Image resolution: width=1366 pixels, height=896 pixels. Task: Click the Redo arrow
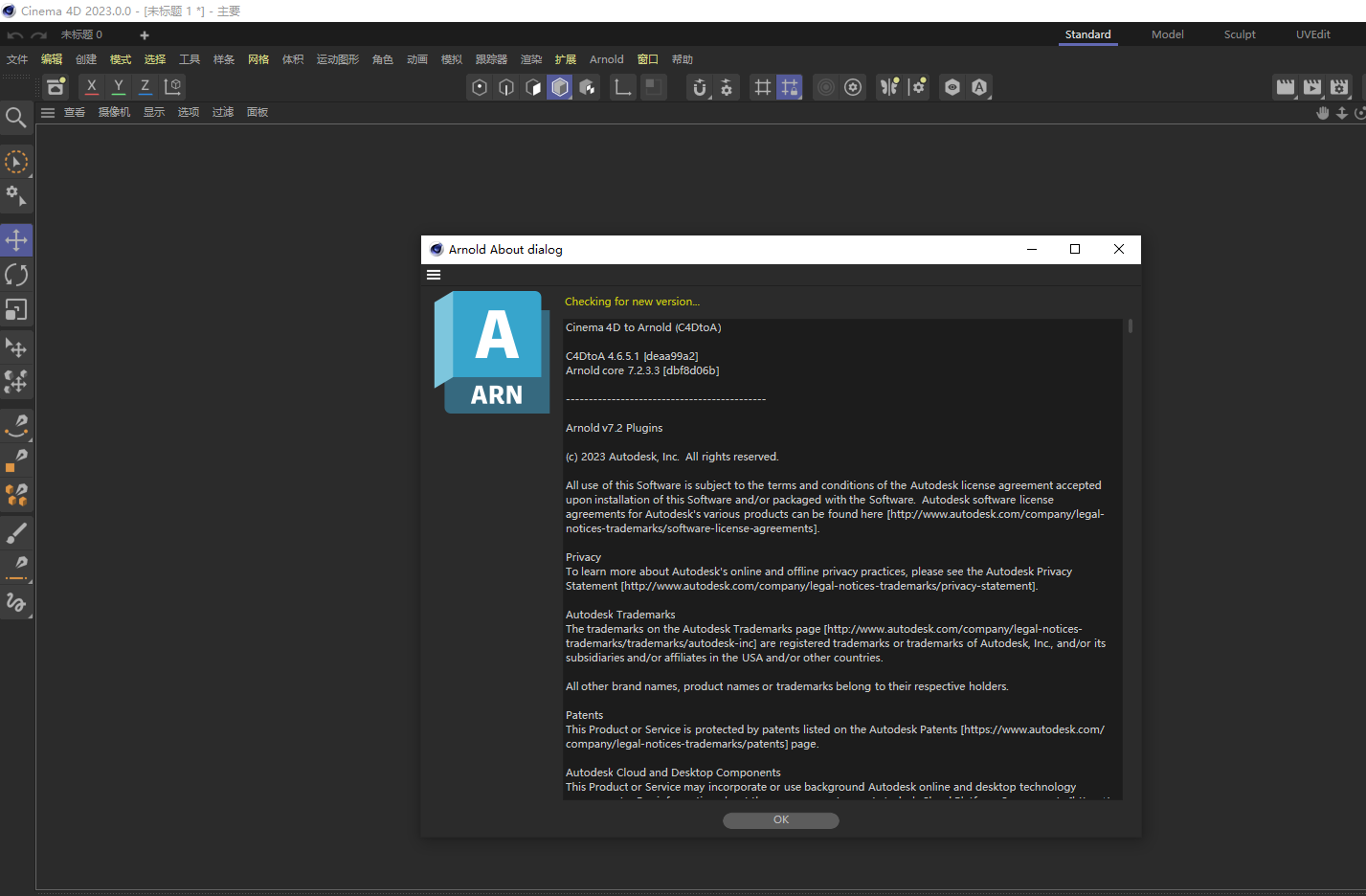pos(39,35)
